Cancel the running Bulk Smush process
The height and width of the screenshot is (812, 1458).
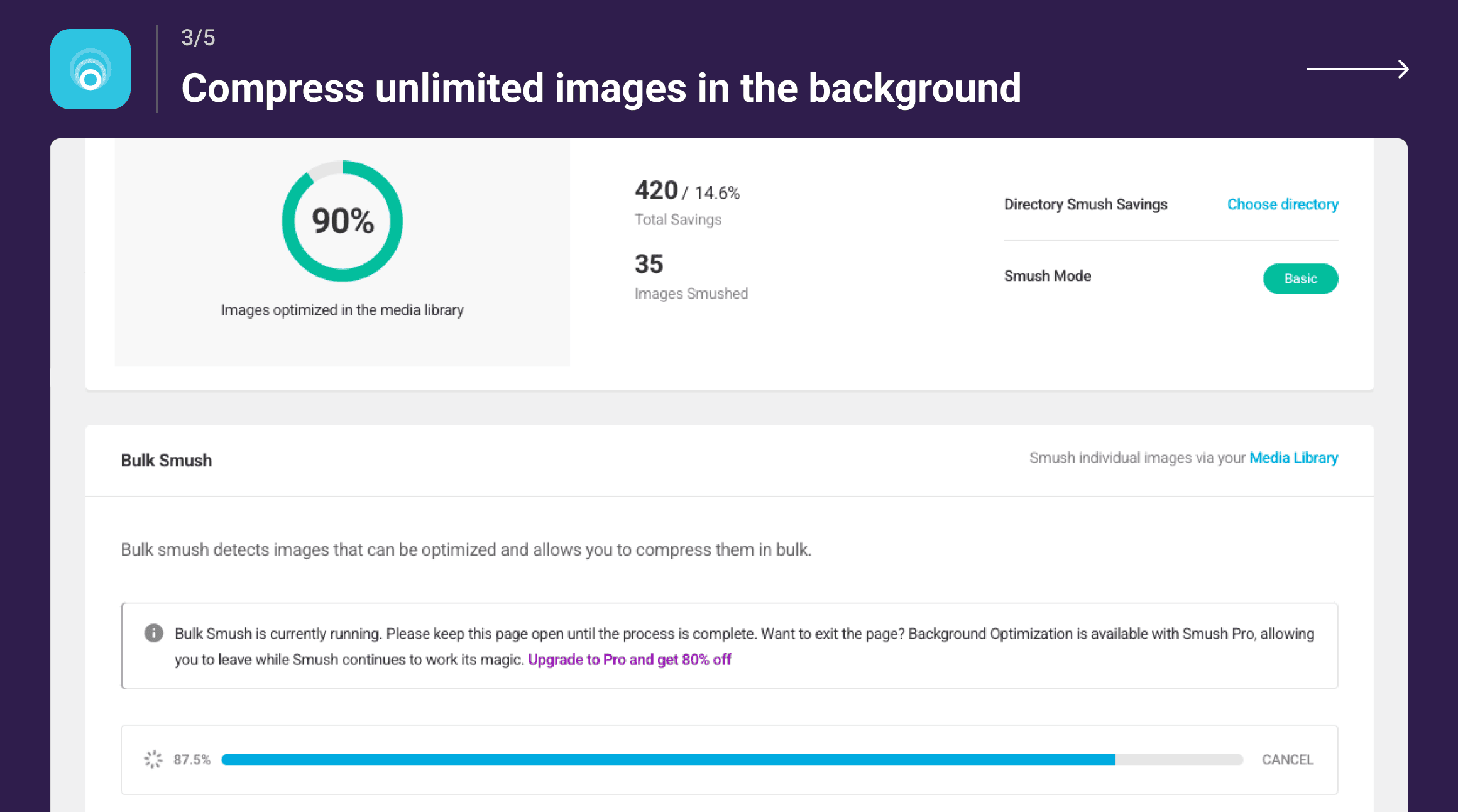[1287, 759]
